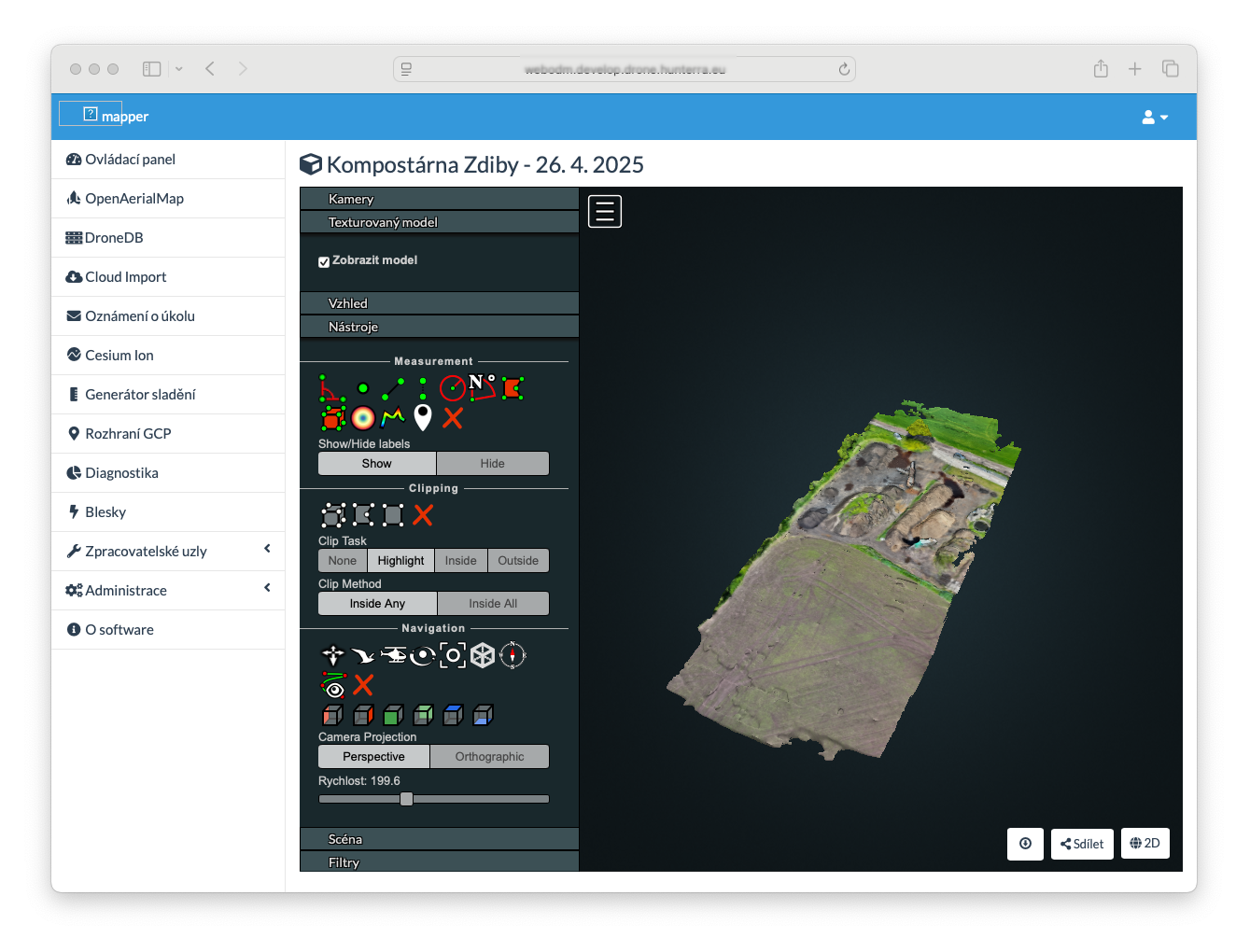Hide measurement labels
Screen dimensions: 1250x952
coord(492,464)
